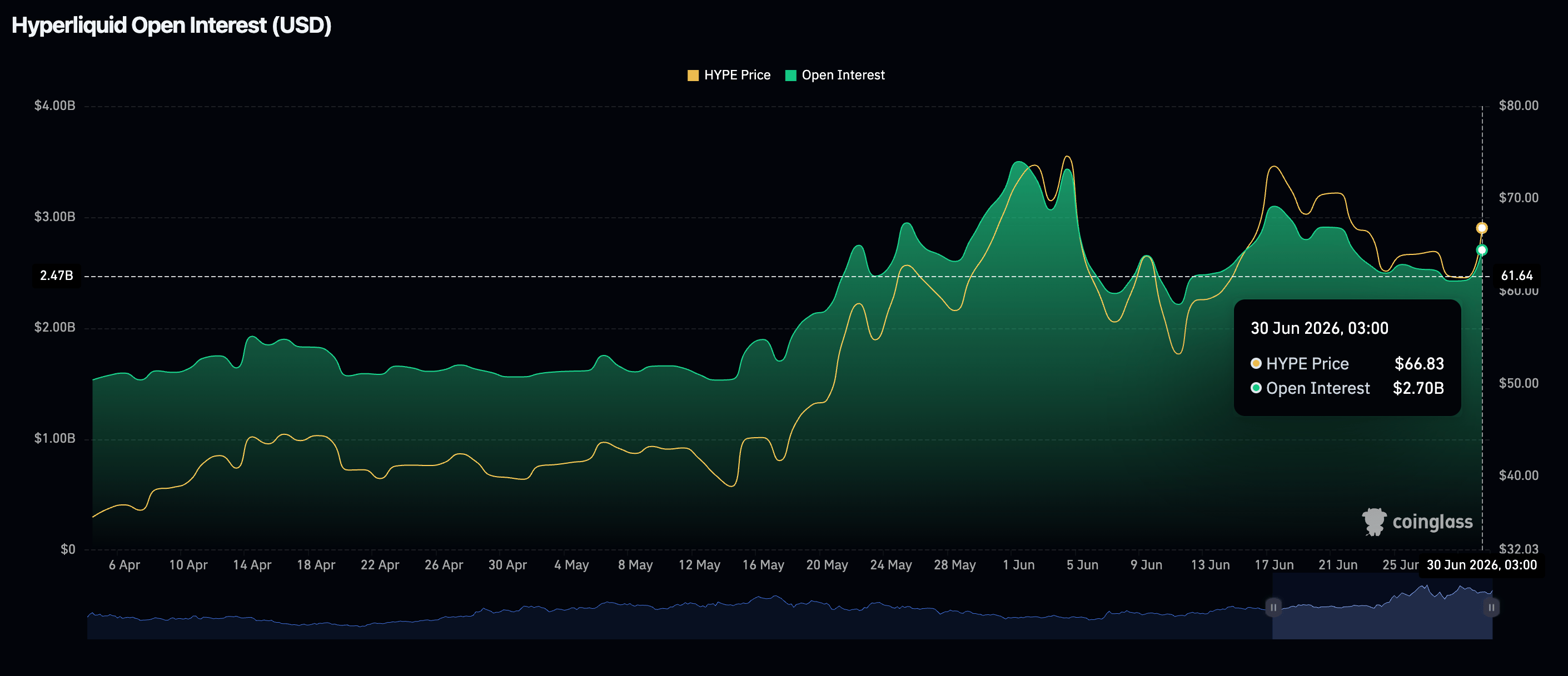Click the green Open Interest legend swatch
The height and width of the screenshot is (676, 1568).
791,76
